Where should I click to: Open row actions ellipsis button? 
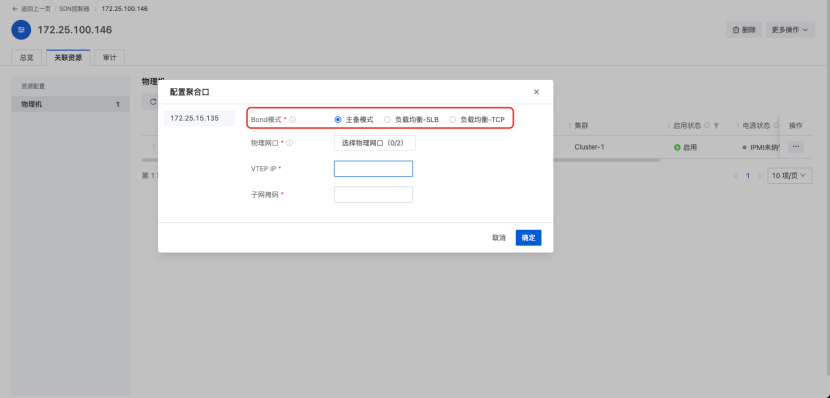pyautogui.click(x=796, y=147)
